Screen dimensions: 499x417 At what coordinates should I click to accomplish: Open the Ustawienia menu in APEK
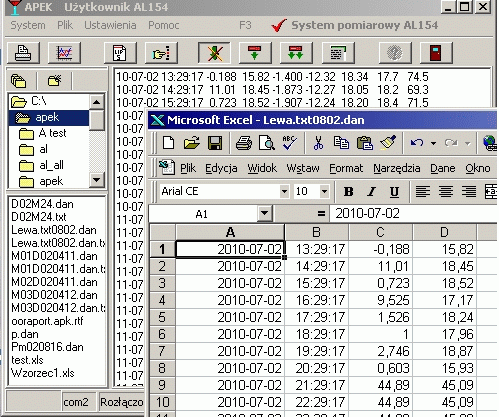point(110,25)
